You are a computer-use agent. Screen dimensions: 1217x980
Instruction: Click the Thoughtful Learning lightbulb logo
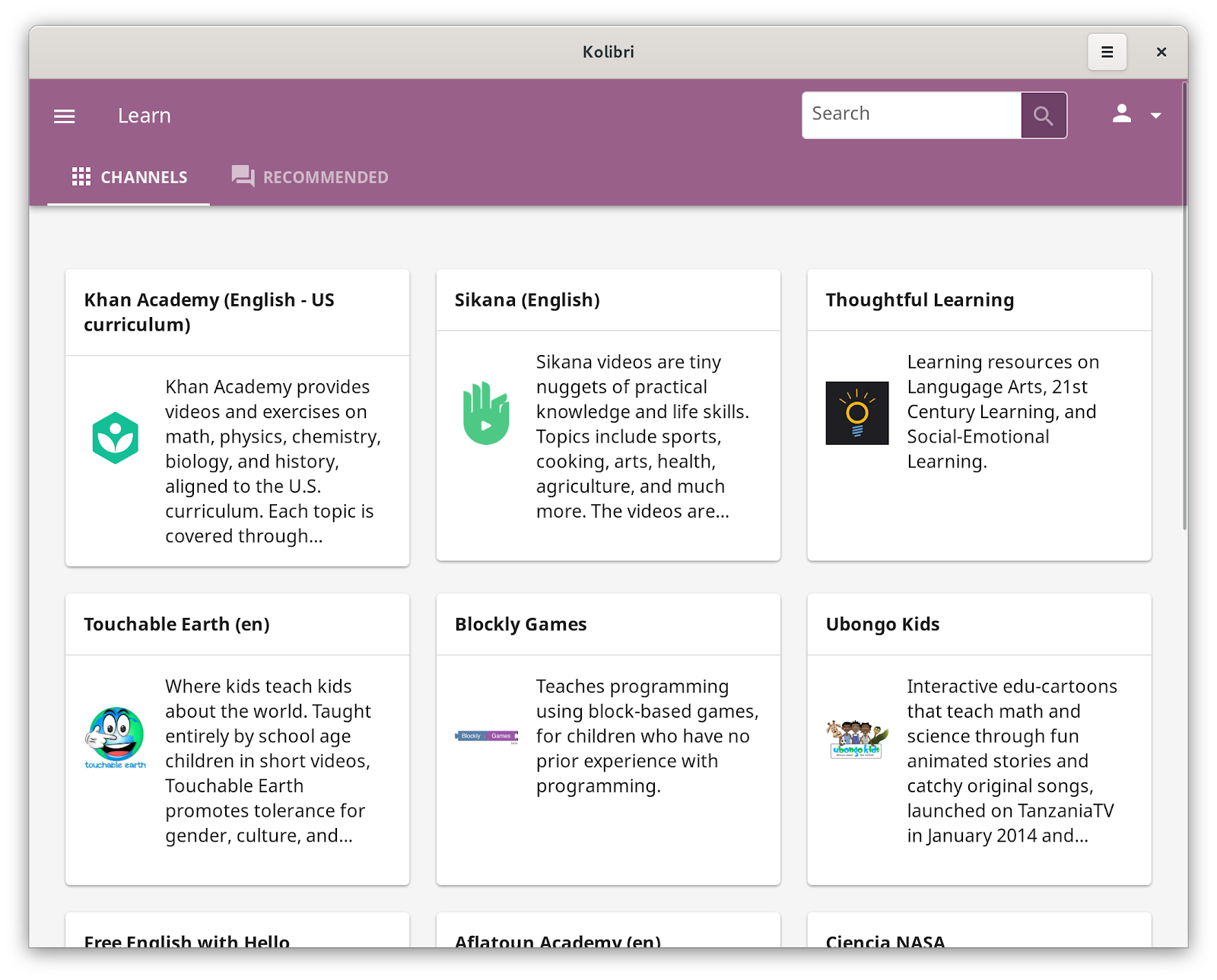pyautogui.click(x=857, y=413)
